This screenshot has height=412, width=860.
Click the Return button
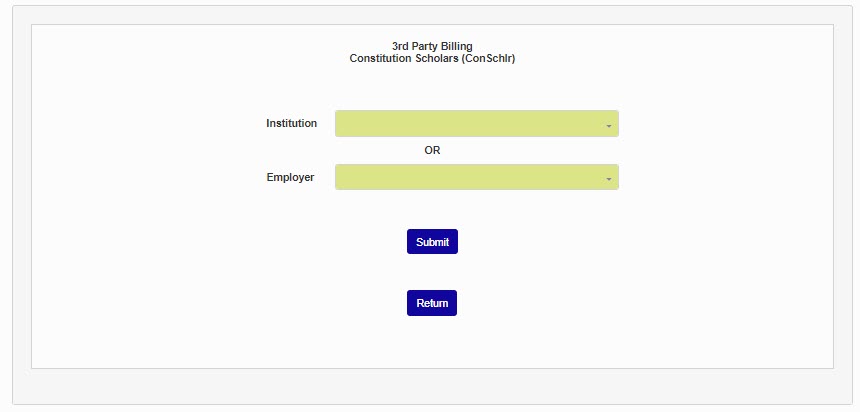[432, 303]
